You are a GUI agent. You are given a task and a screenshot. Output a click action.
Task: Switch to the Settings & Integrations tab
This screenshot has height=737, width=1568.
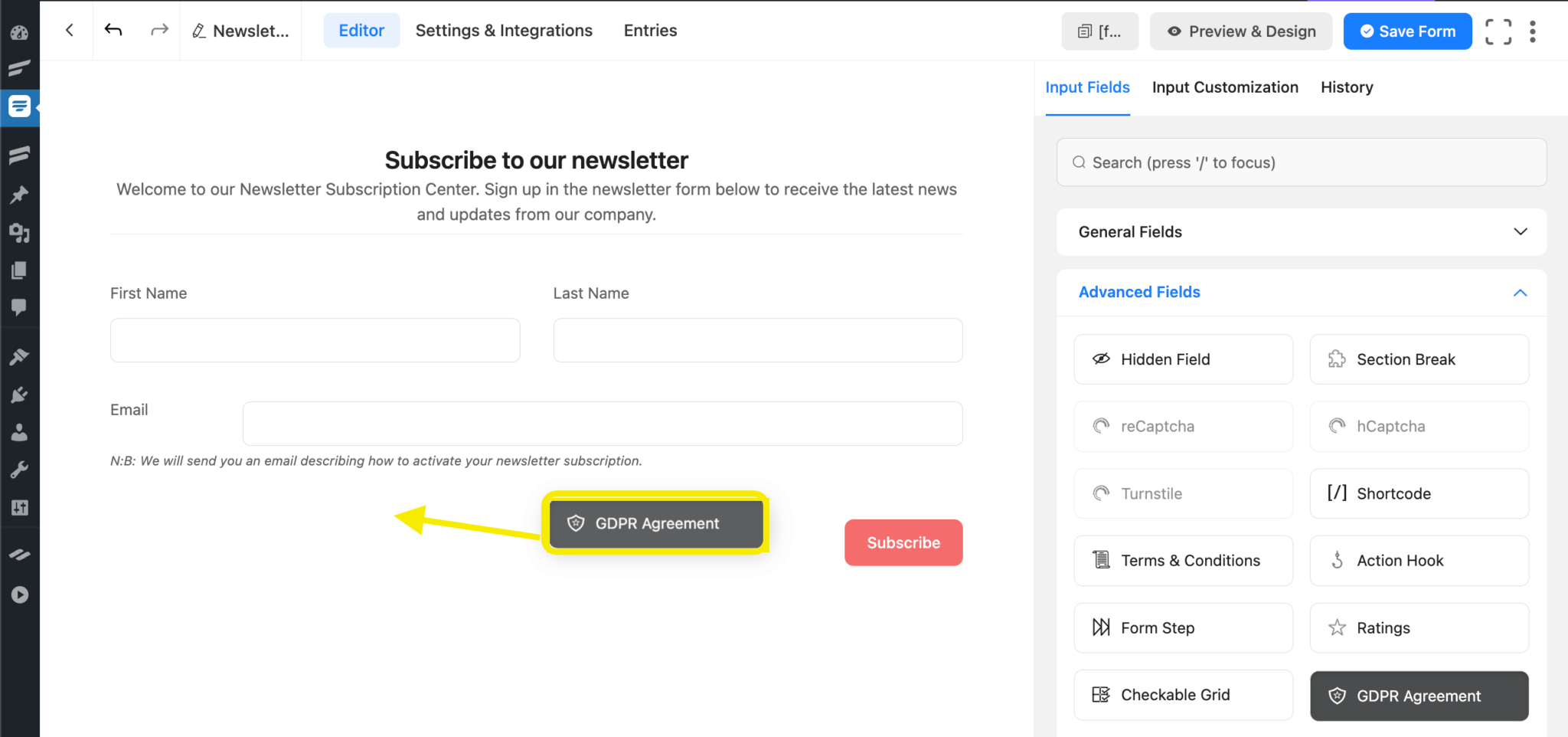coord(504,30)
